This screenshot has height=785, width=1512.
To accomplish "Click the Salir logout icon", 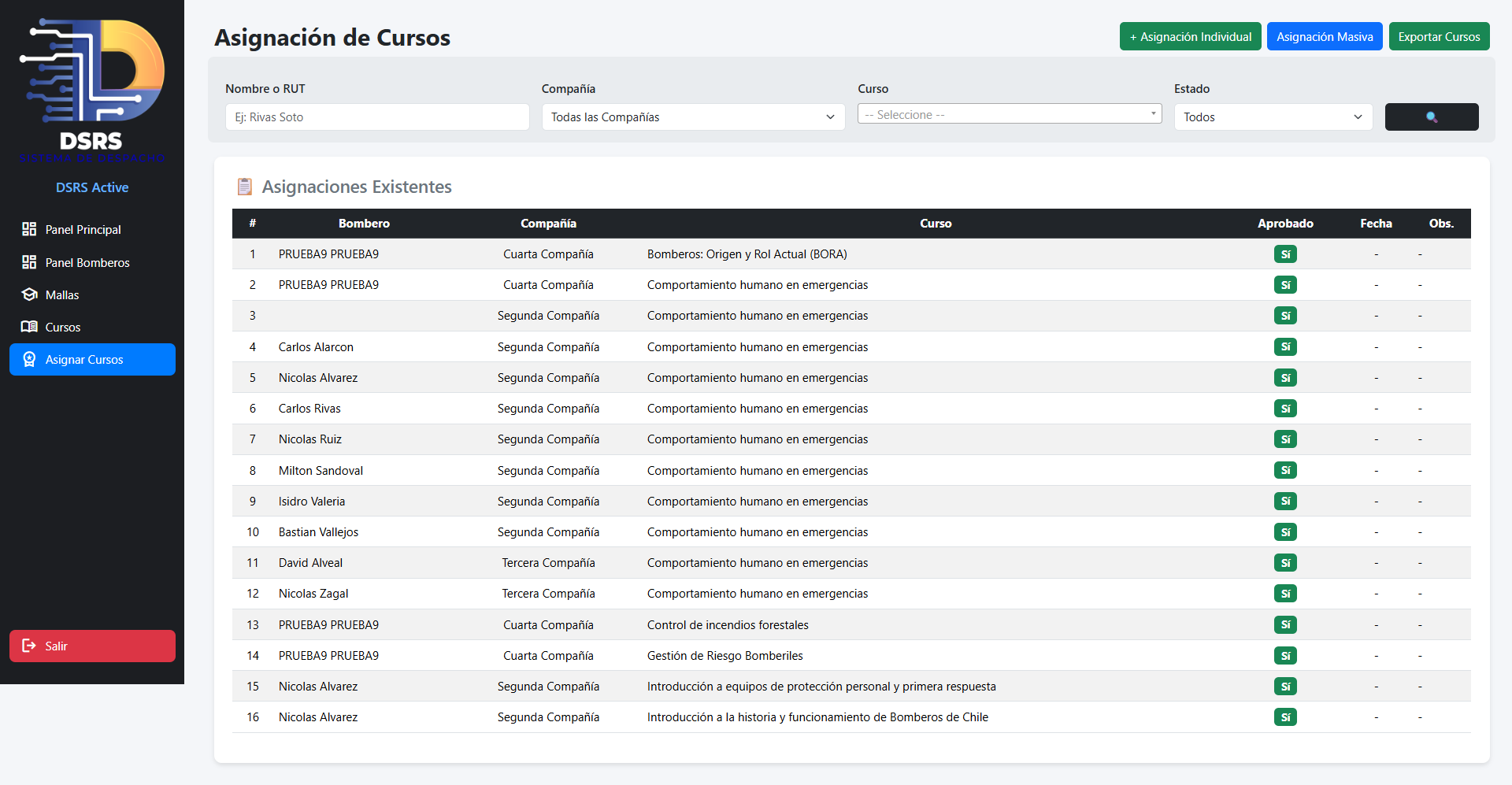I will point(29,646).
